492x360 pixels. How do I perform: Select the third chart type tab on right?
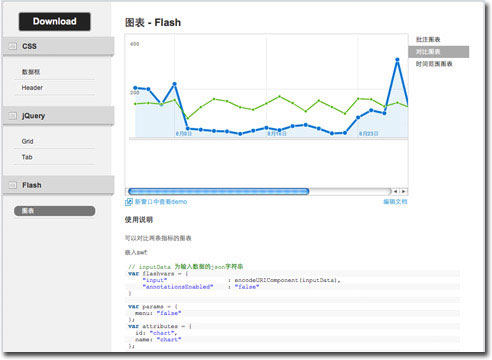434,64
